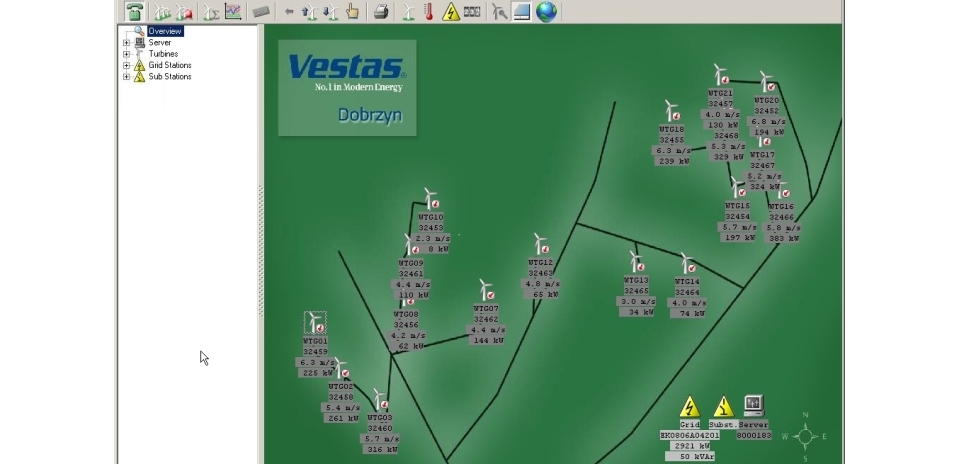This screenshot has height=464, width=959.
Task: Select Server in the tree
Action: click(160, 43)
